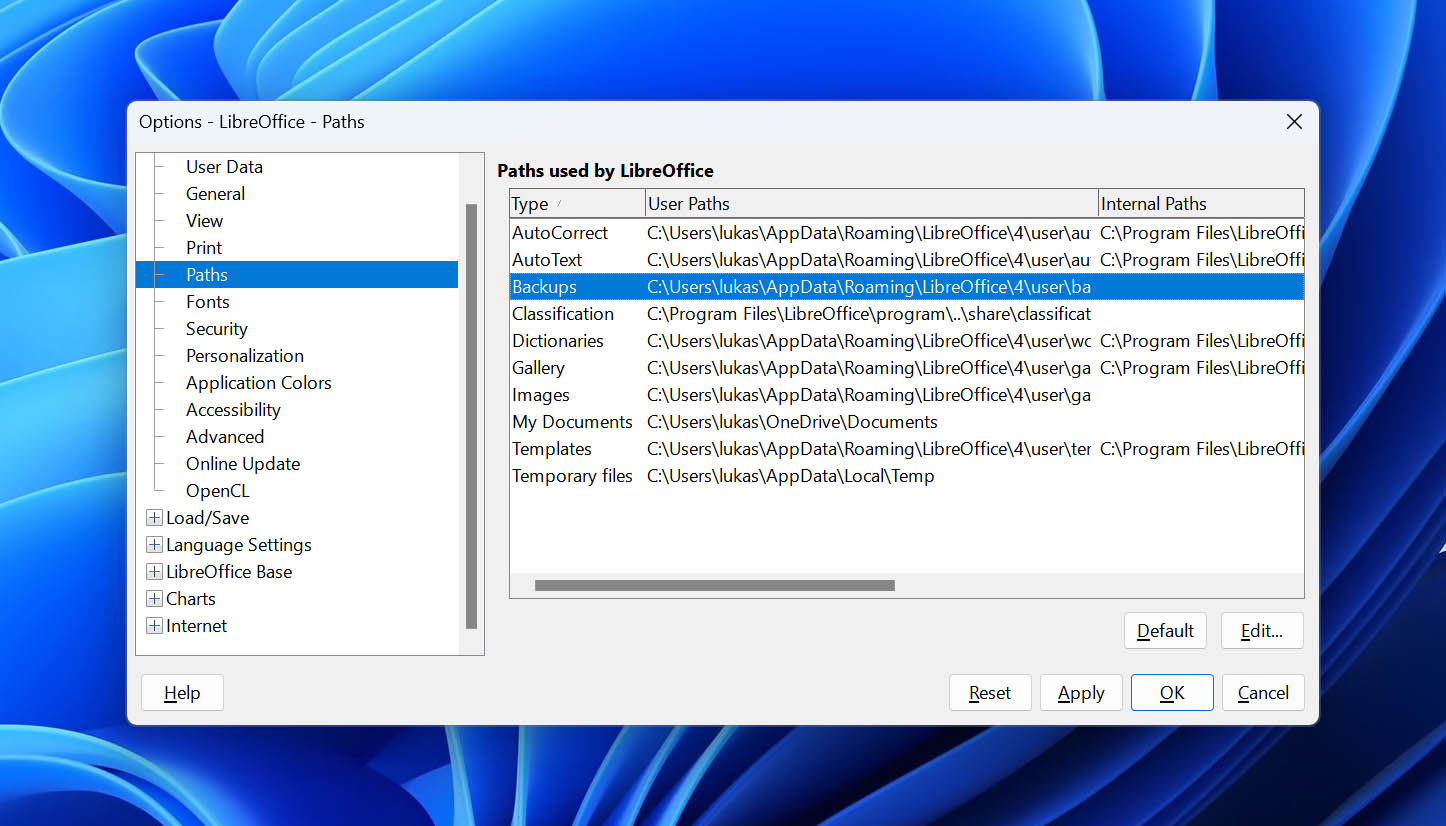Image resolution: width=1446 pixels, height=826 pixels.
Task: Expand the Internet tree node
Action: pyautogui.click(x=154, y=626)
